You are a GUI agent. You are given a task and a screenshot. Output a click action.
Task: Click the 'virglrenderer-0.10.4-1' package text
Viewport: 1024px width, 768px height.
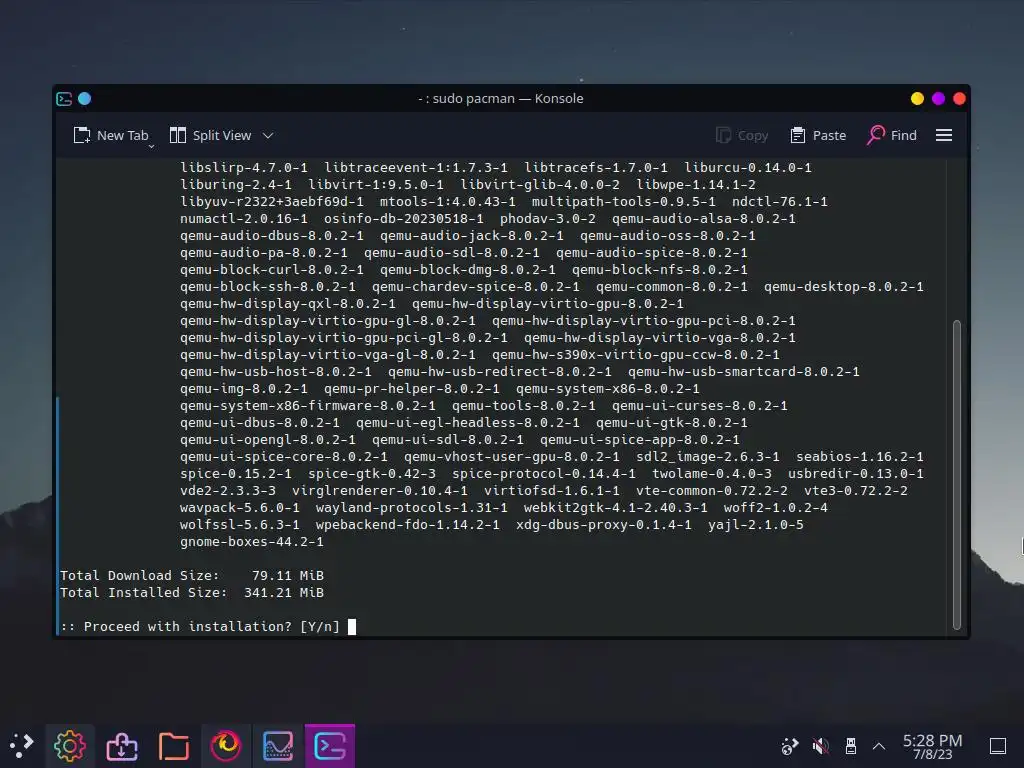click(380, 490)
